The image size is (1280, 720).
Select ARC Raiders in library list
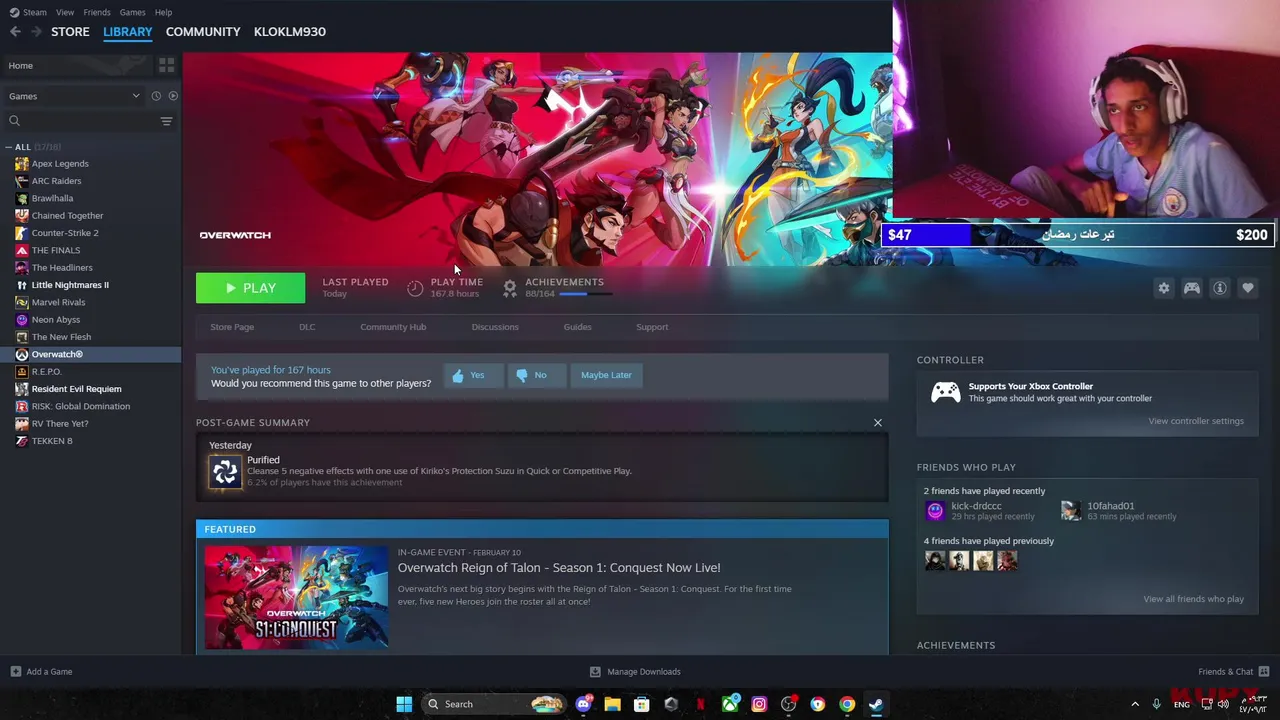(56, 181)
